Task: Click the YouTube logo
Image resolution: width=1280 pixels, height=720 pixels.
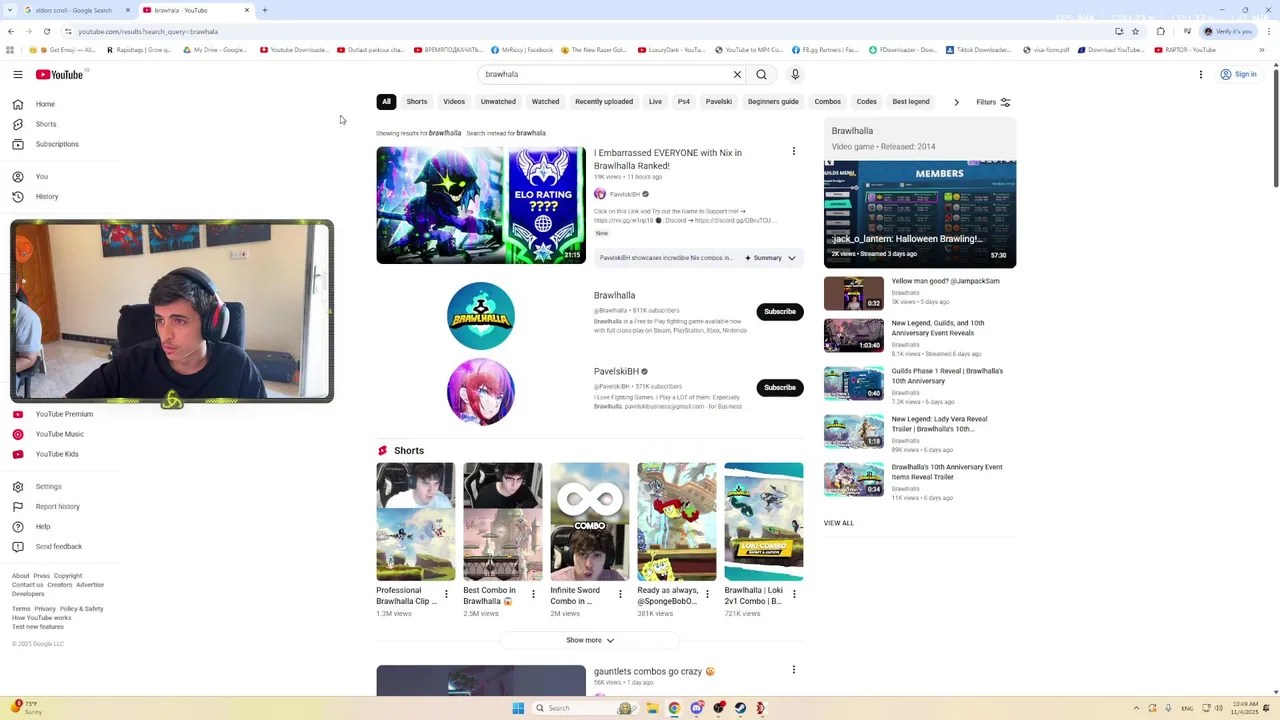Action: tap(60, 74)
